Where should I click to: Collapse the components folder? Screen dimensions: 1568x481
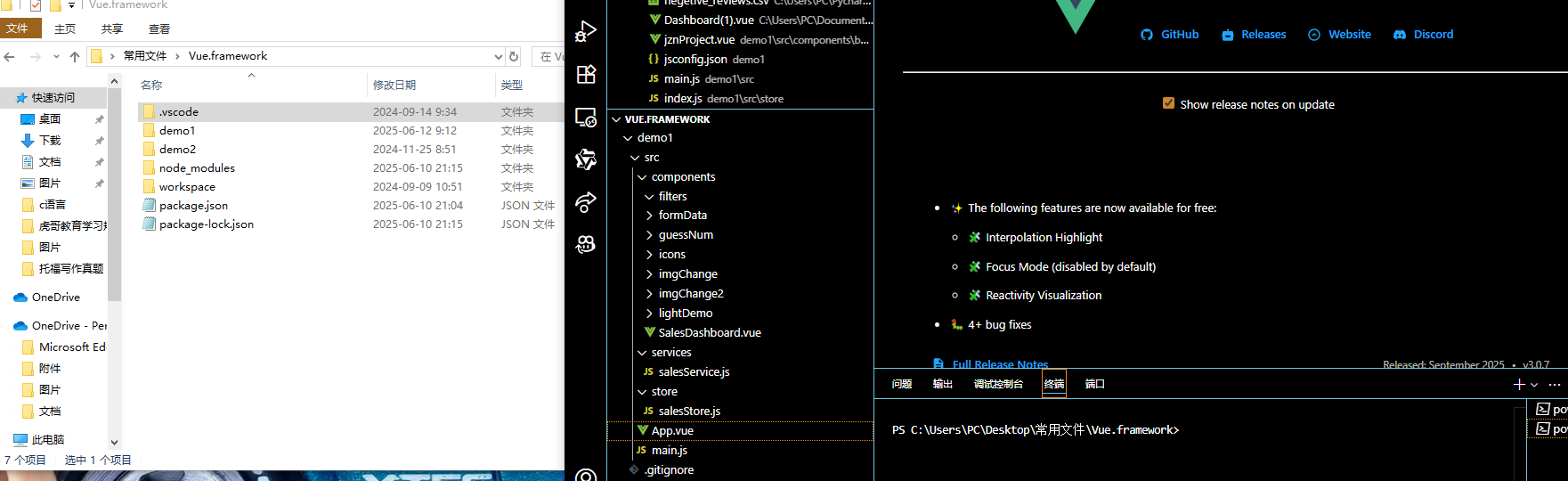tap(642, 177)
